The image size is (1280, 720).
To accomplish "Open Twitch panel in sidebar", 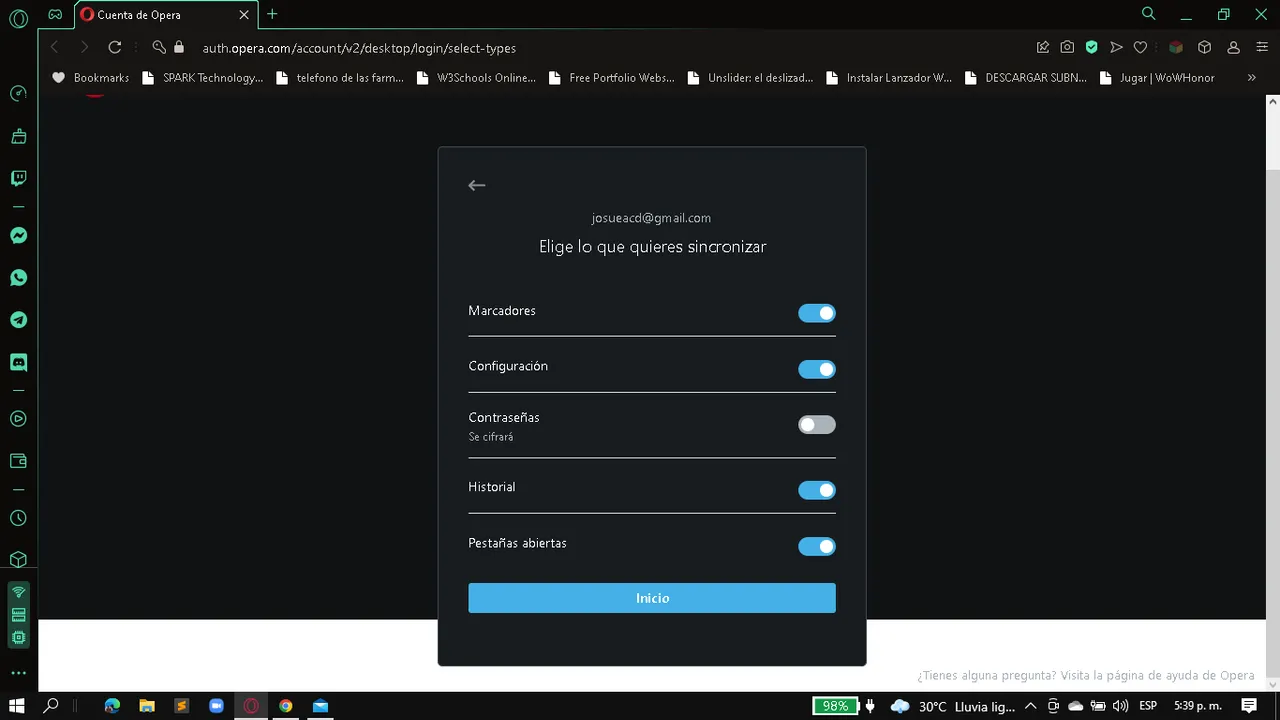I will 18,178.
